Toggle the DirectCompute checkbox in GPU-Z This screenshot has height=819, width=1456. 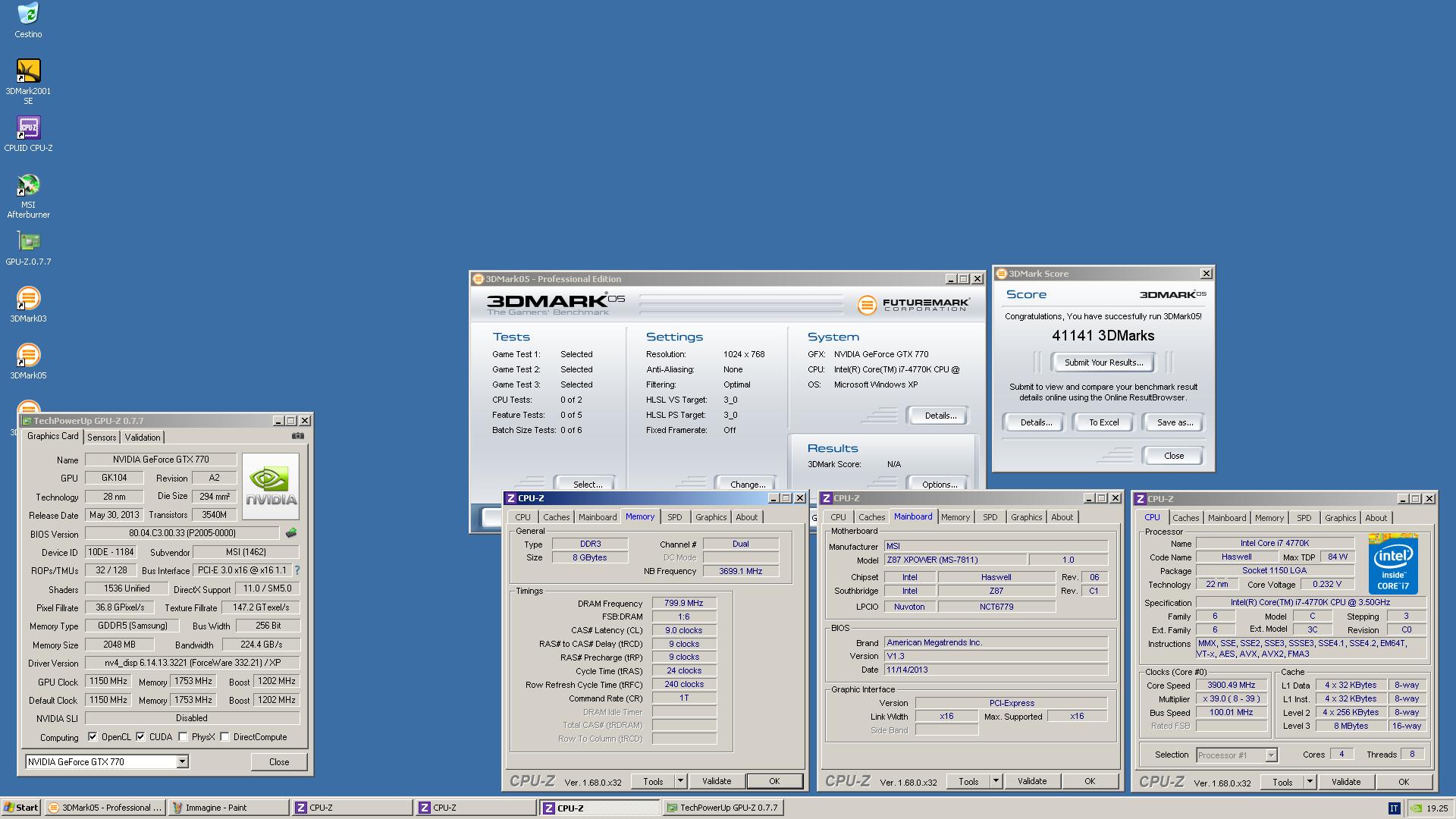(224, 736)
